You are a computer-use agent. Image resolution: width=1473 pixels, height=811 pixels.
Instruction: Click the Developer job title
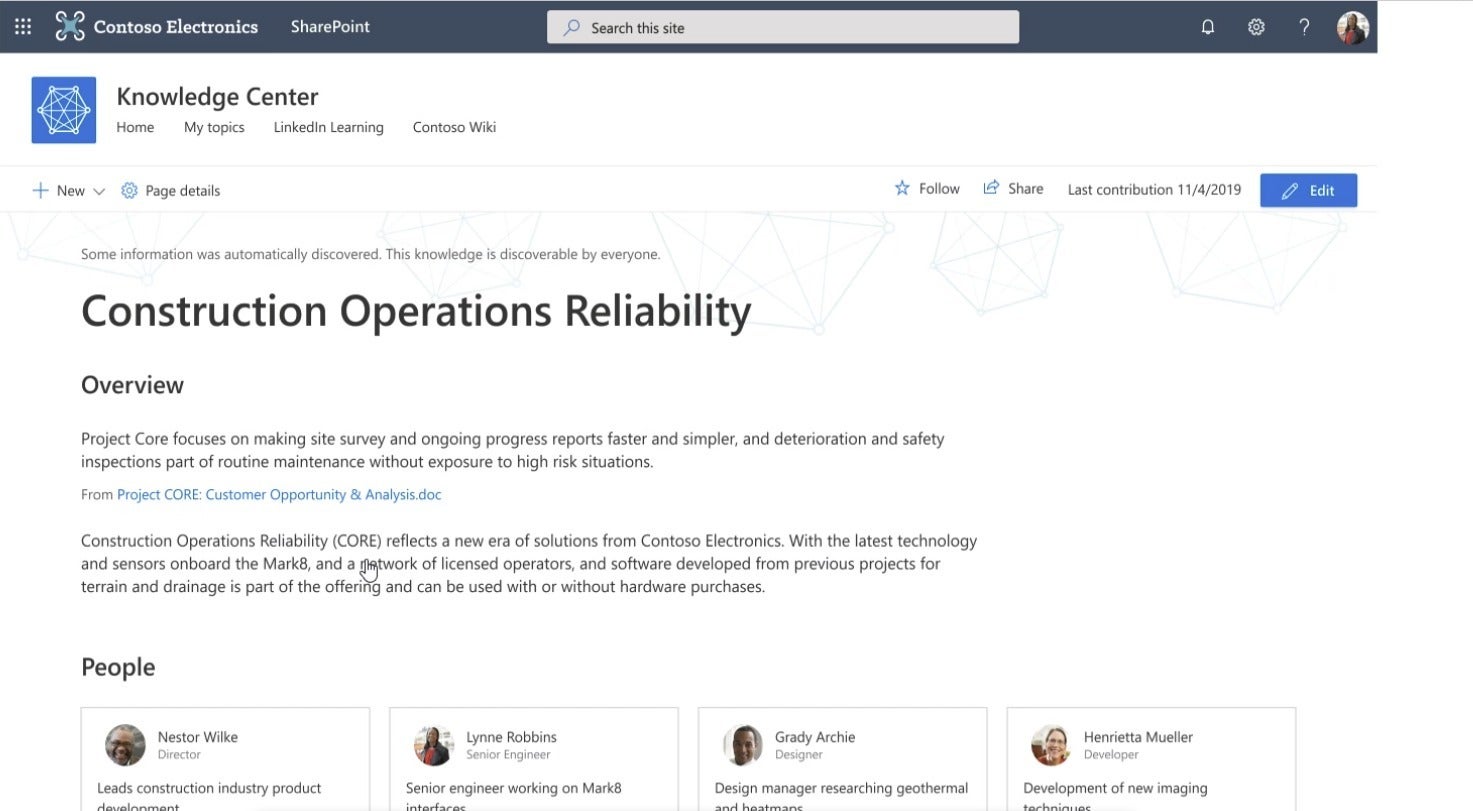[1111, 755]
